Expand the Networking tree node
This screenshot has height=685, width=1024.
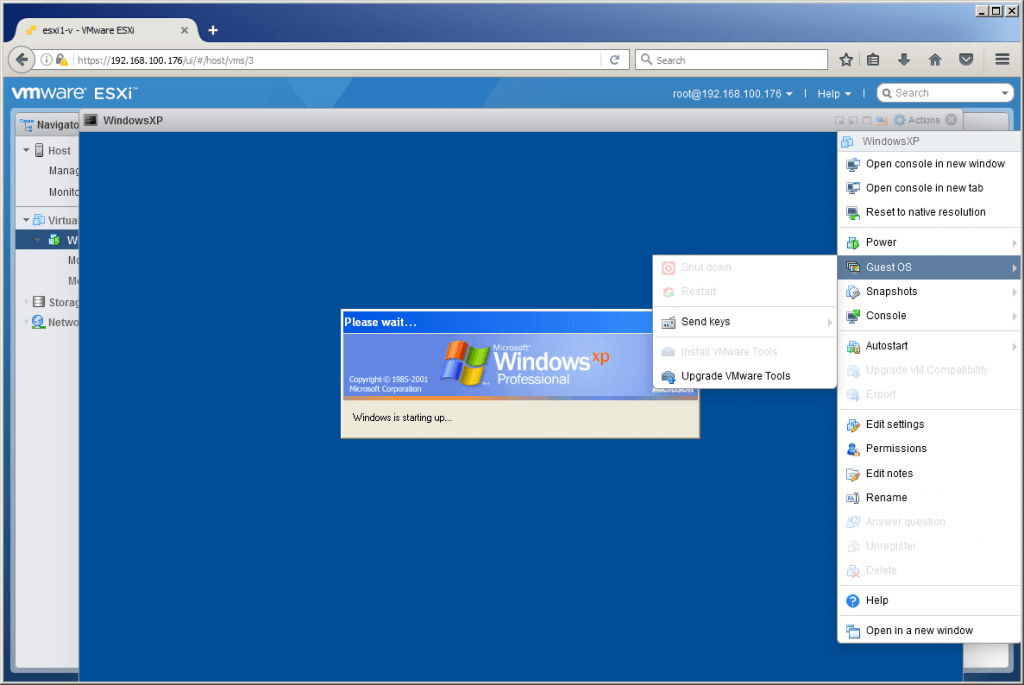(26, 322)
